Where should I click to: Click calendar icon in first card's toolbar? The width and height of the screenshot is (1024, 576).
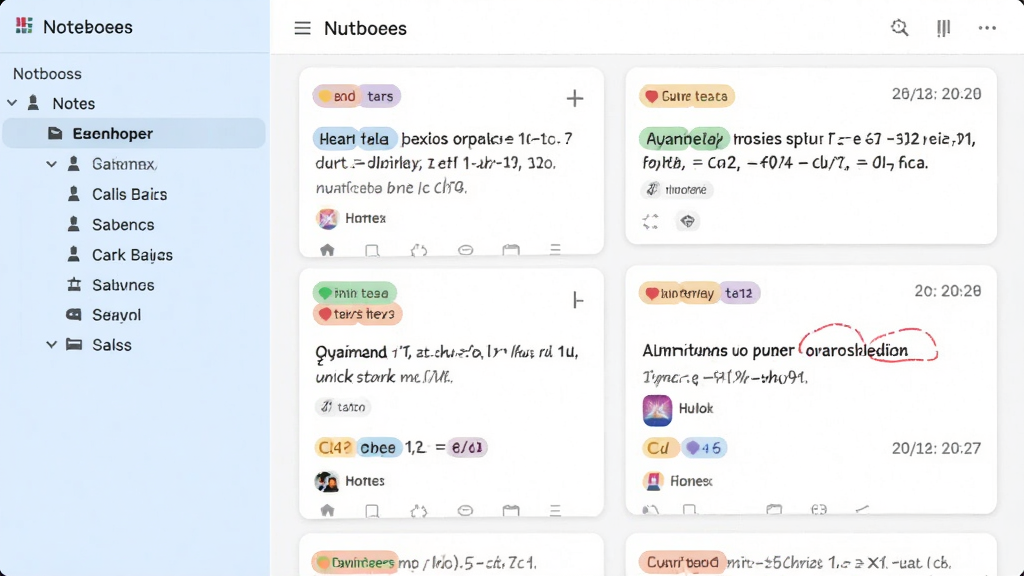click(x=511, y=250)
